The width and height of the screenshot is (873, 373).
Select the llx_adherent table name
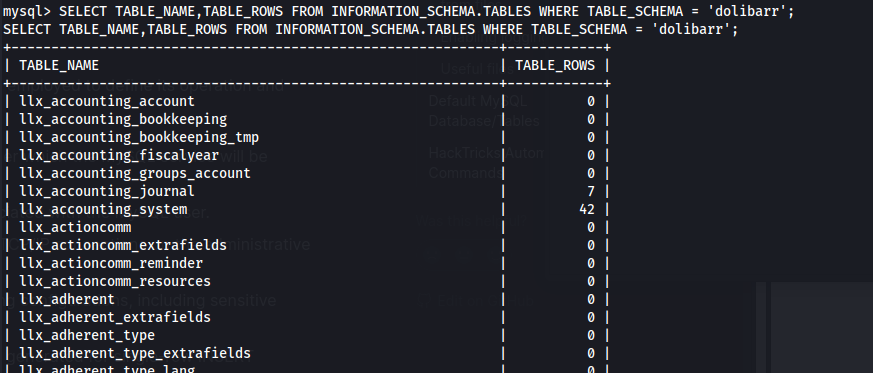pos(67,299)
